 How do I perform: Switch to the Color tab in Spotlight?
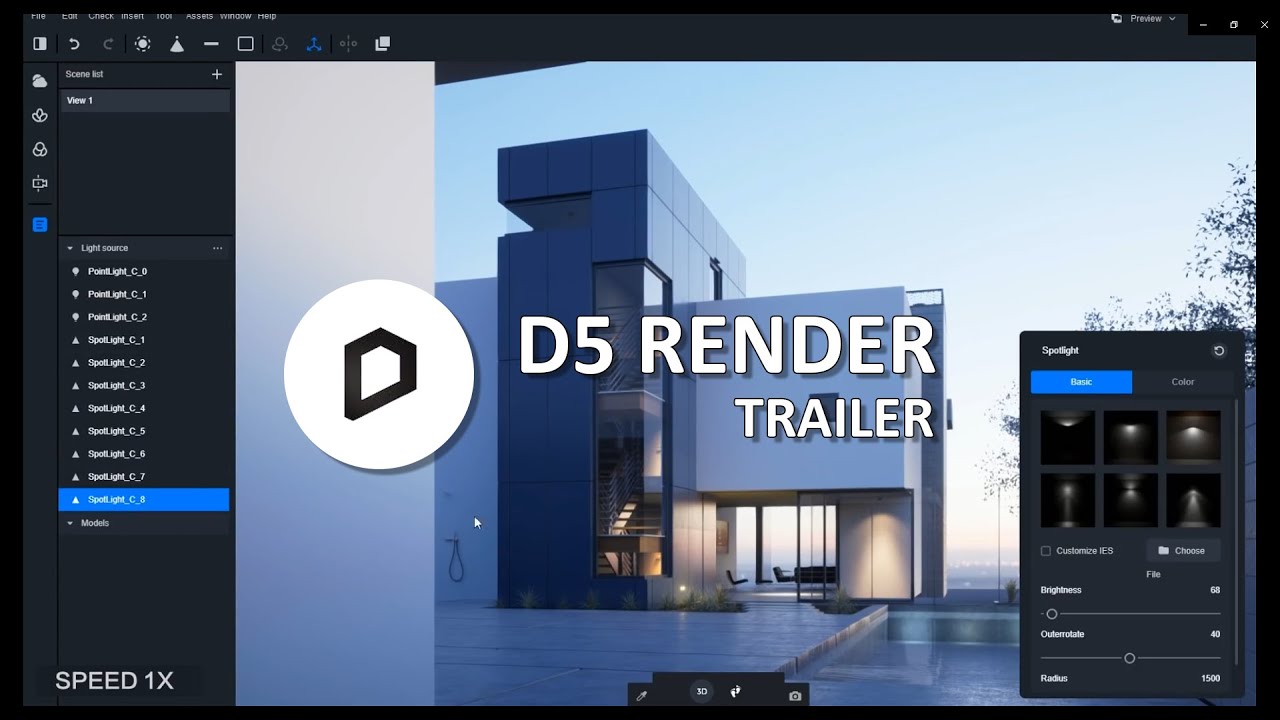[1183, 382]
